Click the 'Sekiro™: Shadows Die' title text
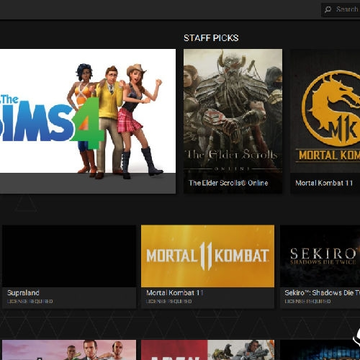 322,293
